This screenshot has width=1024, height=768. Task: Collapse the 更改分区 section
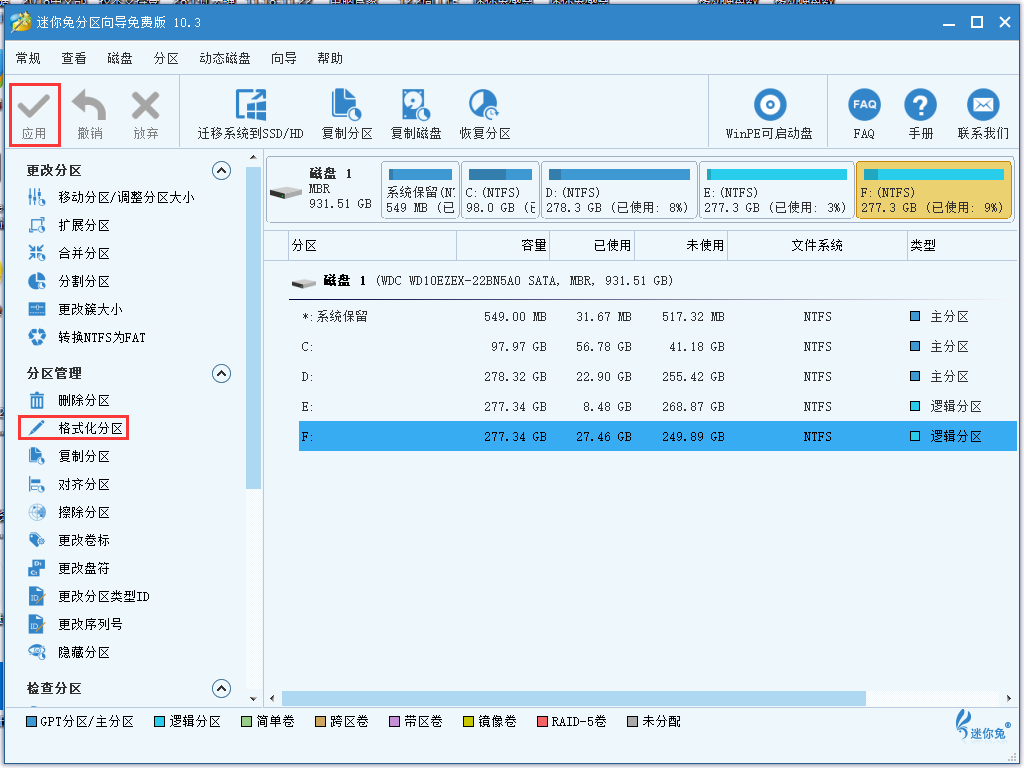tap(221, 171)
